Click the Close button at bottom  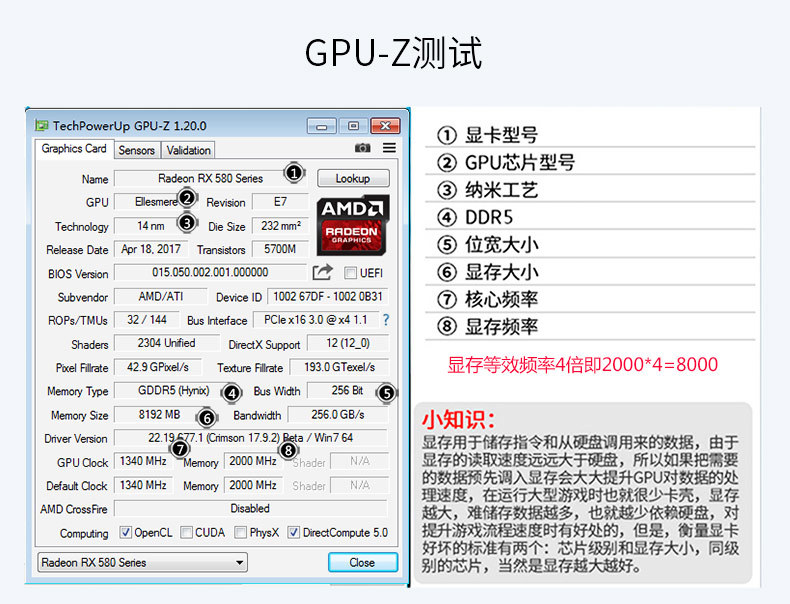pyautogui.click(x=363, y=562)
